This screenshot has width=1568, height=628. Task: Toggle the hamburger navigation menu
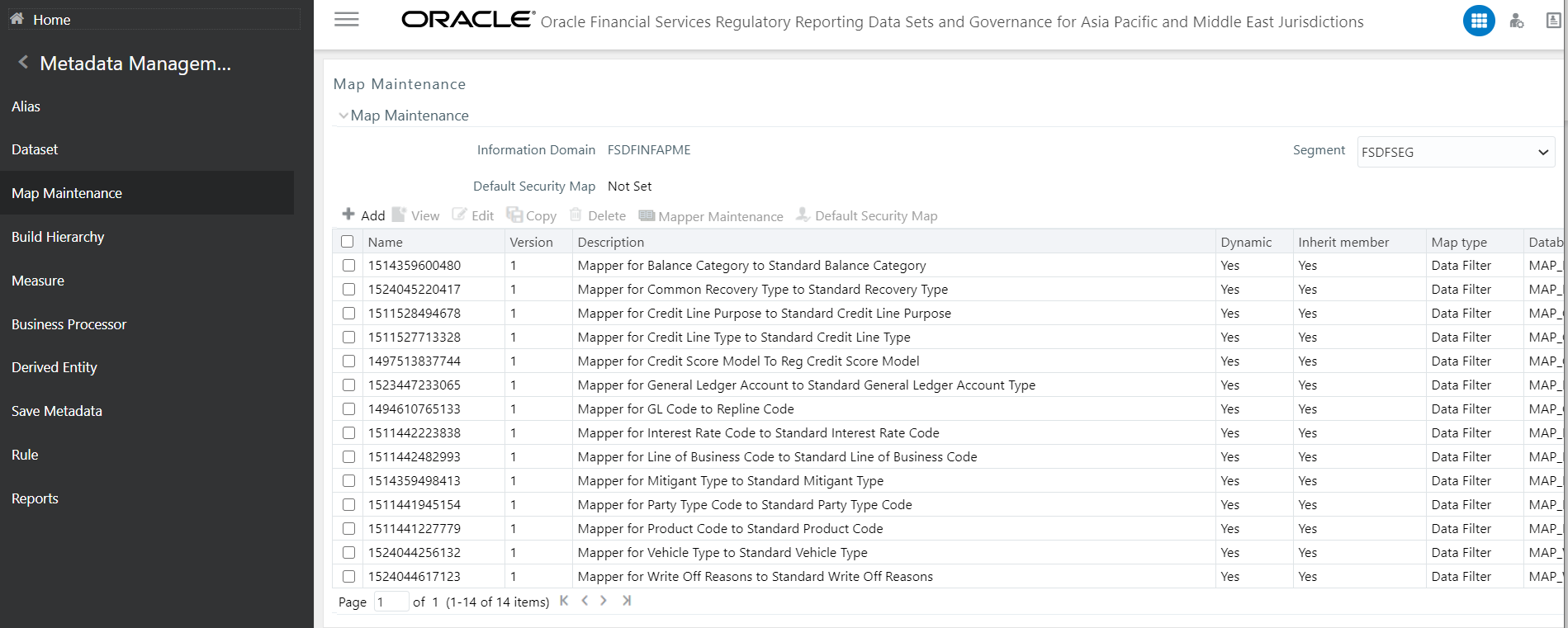347,20
